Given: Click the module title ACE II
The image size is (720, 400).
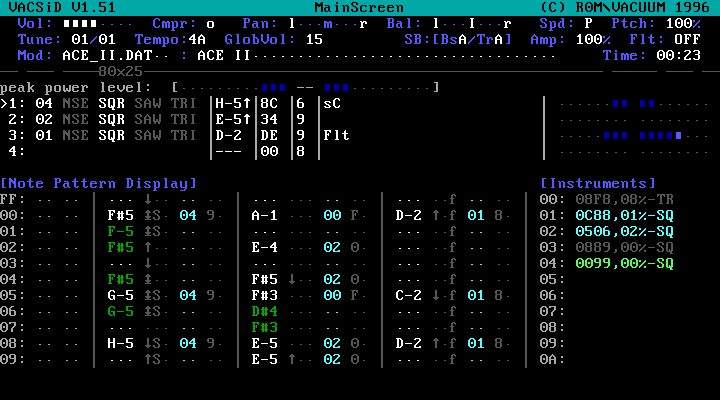Looking at the screenshot, I should (x=224, y=56).
